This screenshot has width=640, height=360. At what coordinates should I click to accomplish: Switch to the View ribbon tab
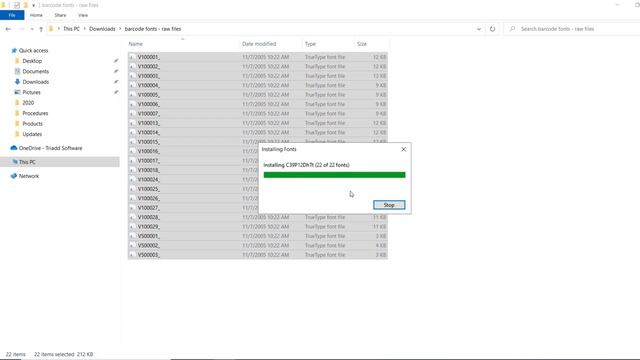83,15
